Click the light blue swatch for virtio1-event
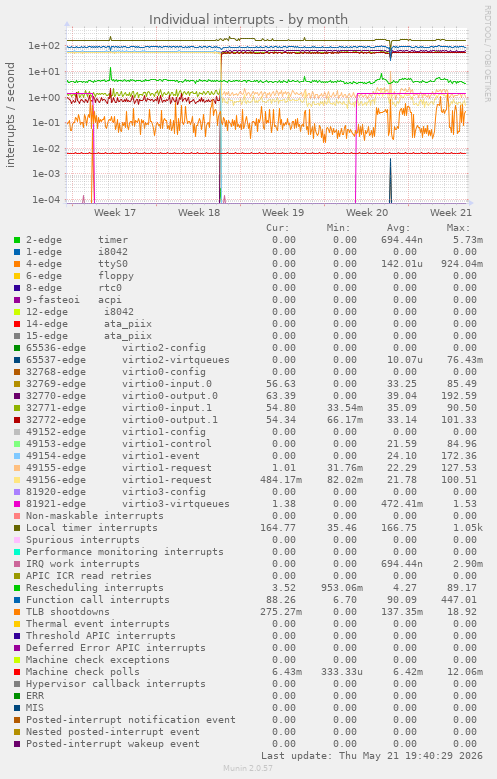Image resolution: width=497 pixels, height=779 pixels. [x=17, y=456]
